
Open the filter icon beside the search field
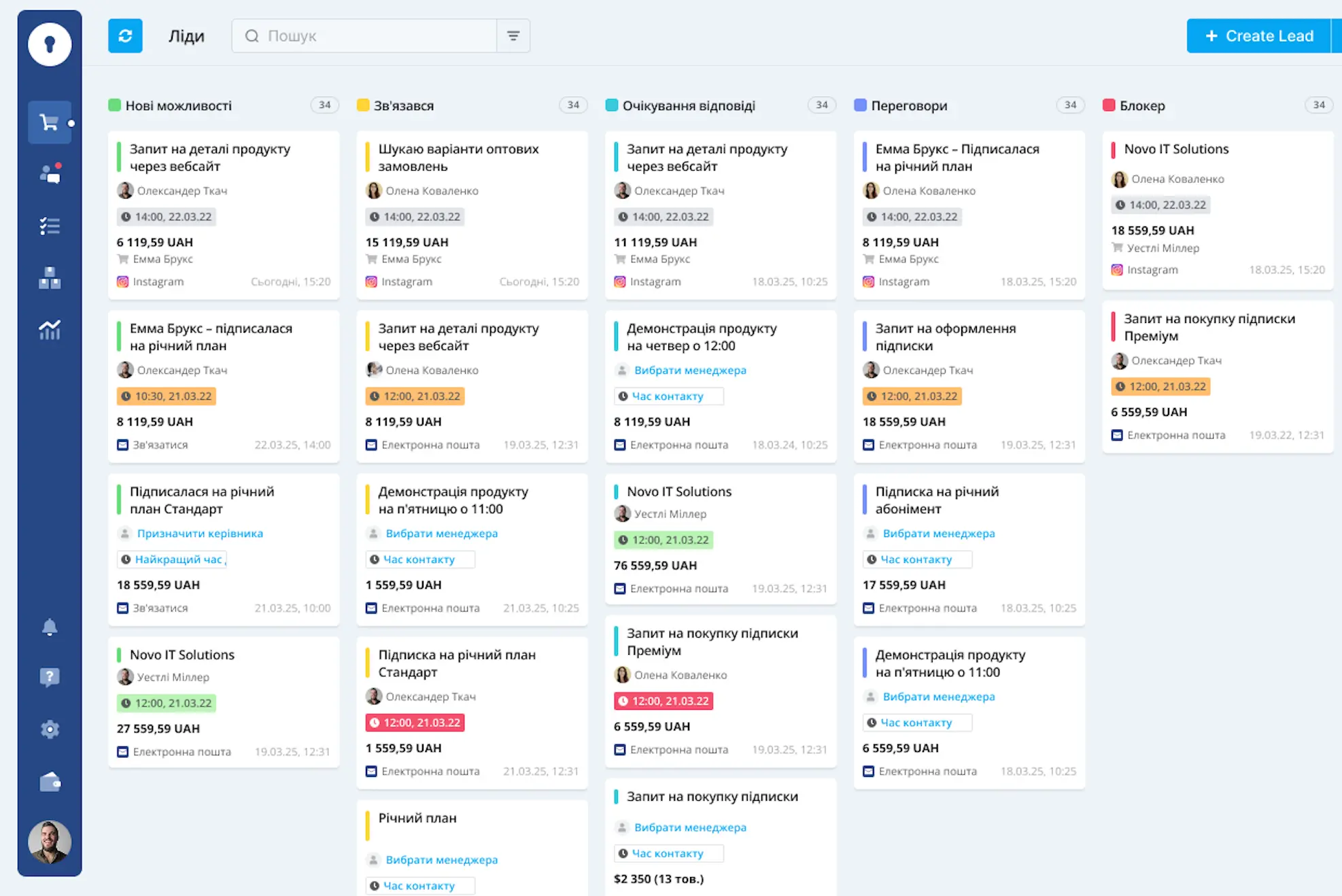click(x=513, y=35)
